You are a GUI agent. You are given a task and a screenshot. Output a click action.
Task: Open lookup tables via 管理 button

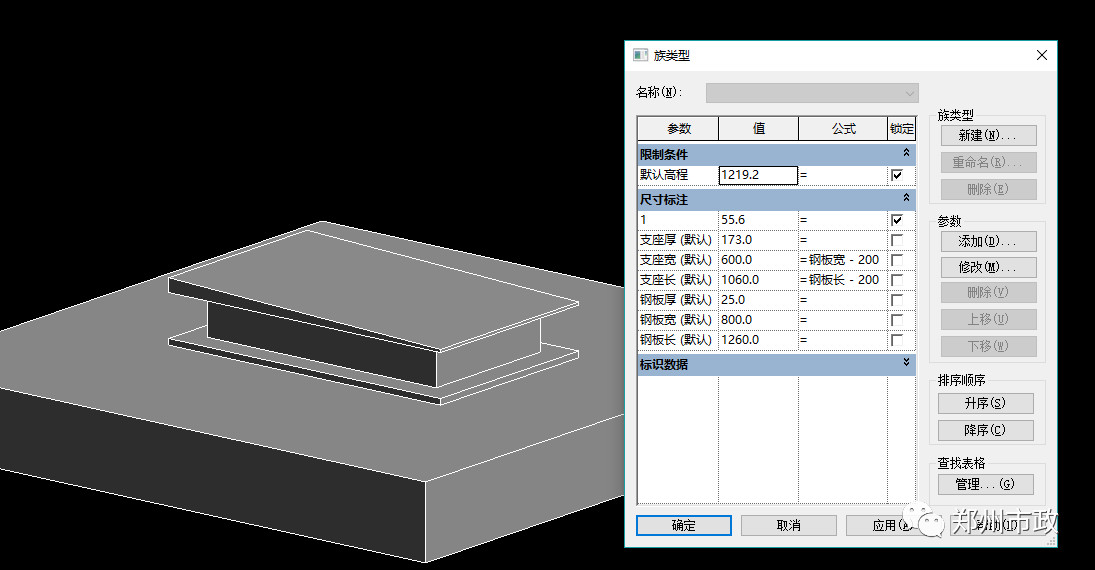point(985,484)
